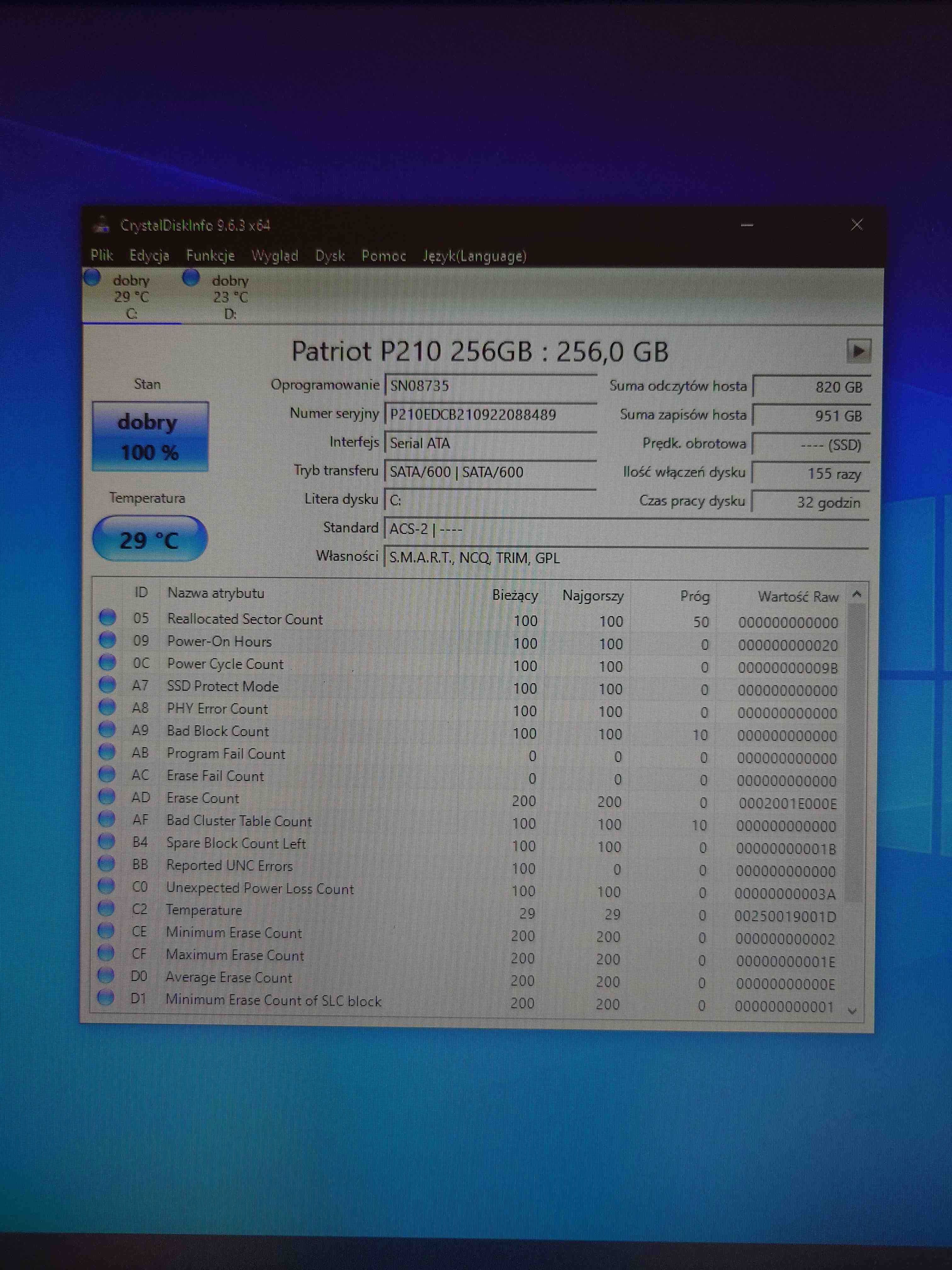Viewport: 952px width, 1270px height.
Task: Open the Funkcje menu
Action: tap(210, 255)
